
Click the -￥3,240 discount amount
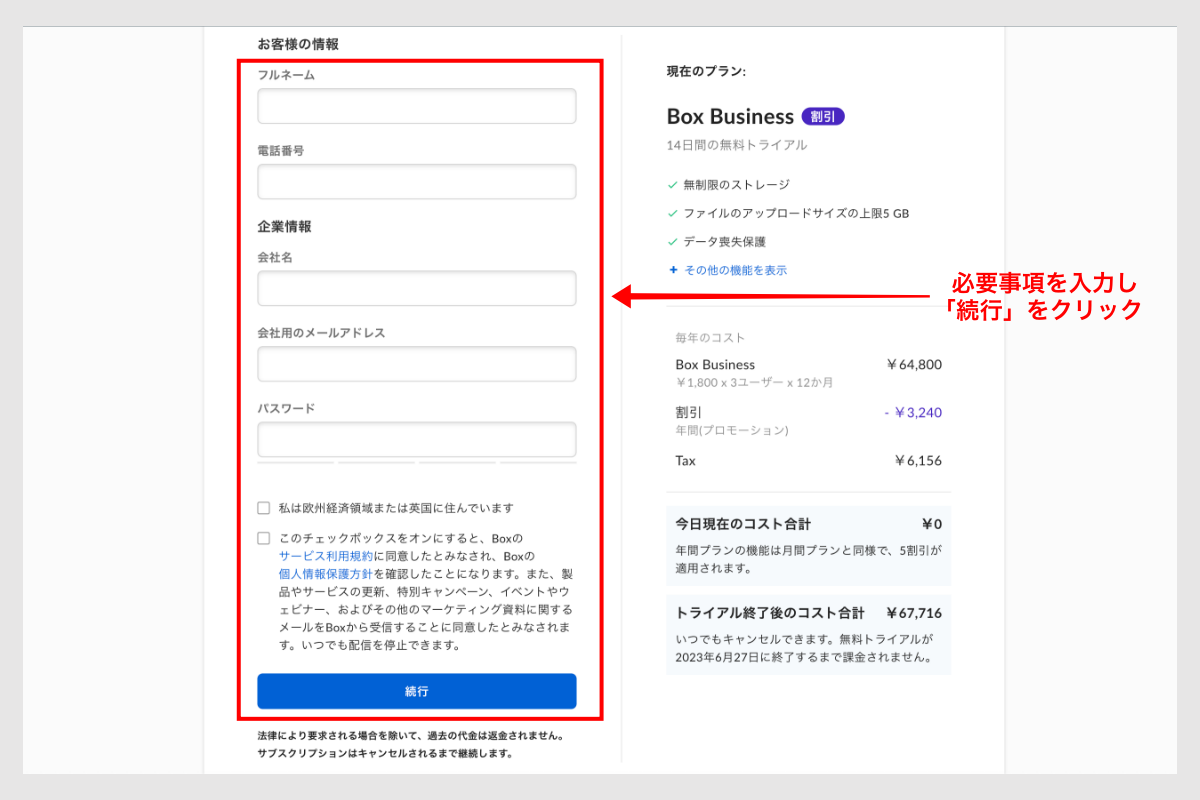tap(913, 413)
